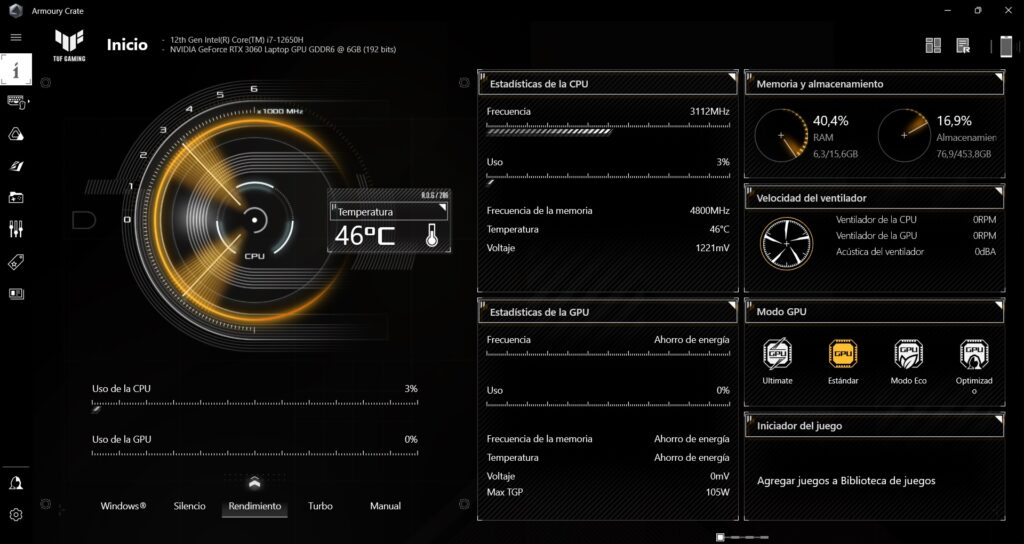Screen dimensions: 1024x544
Task: Open the News content icon in sidebar
Action: point(16,294)
